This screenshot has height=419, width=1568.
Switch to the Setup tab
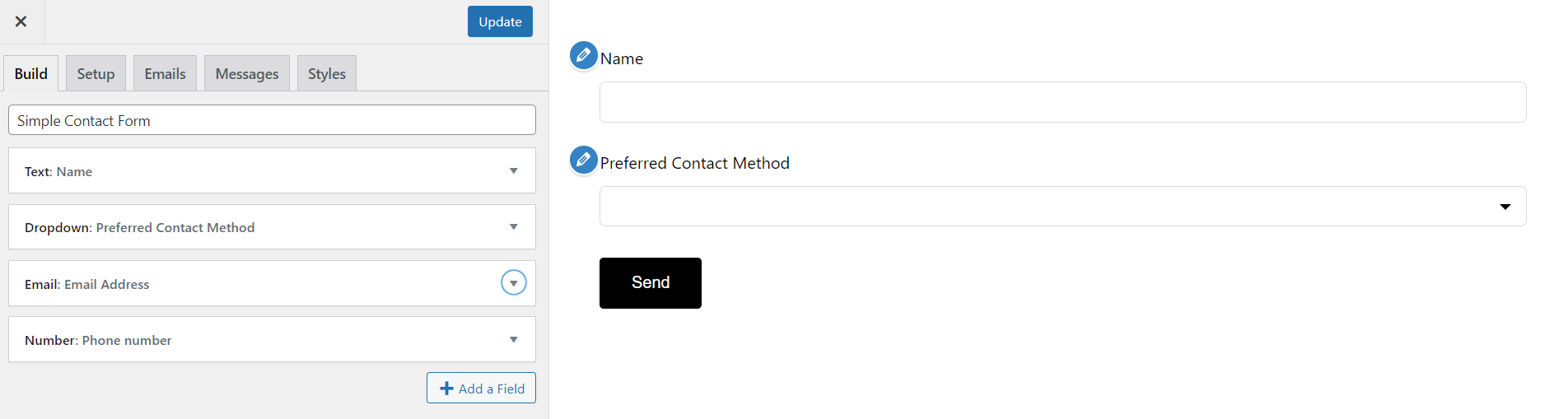(x=96, y=74)
